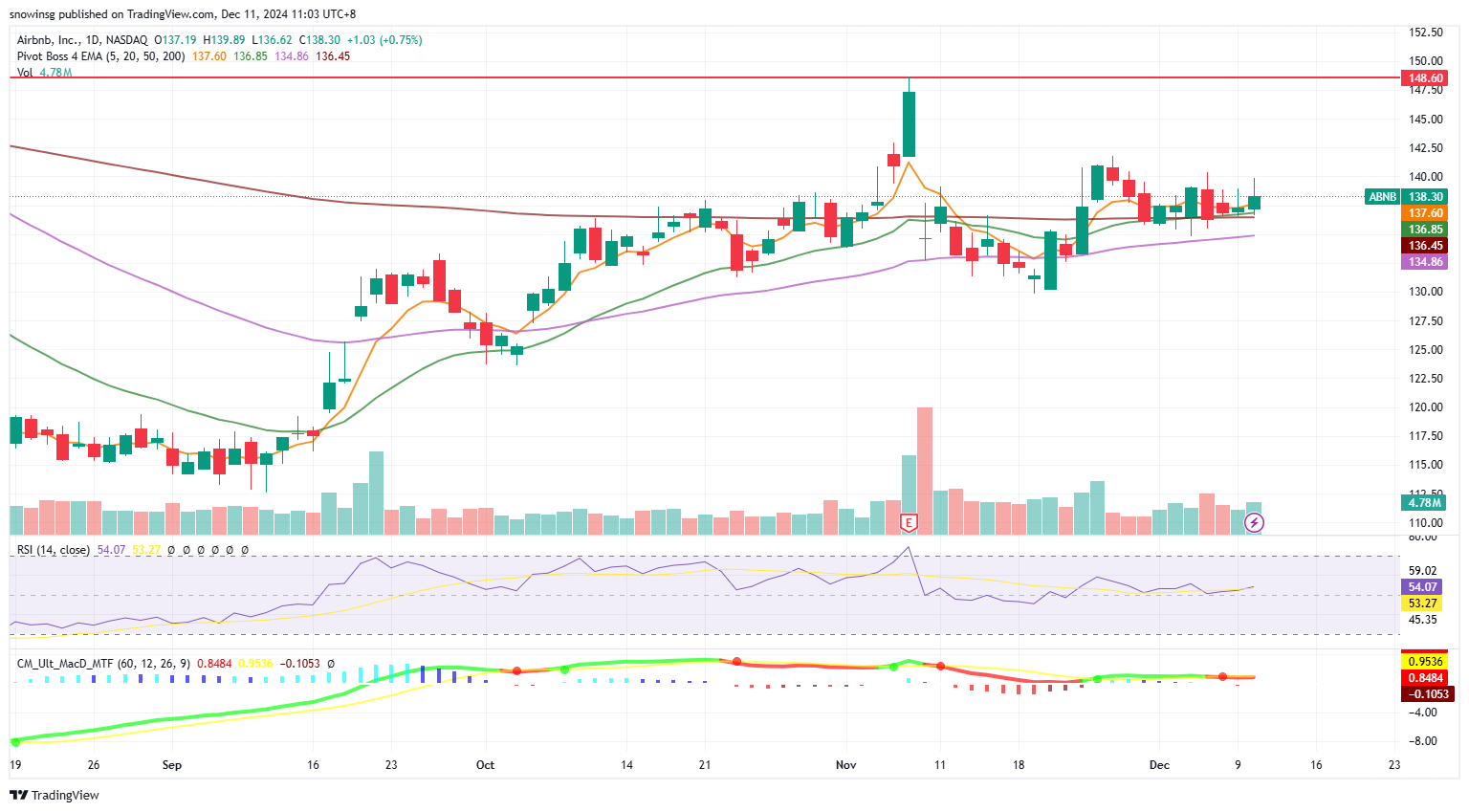Image resolution: width=1469 pixels, height=812 pixels.
Task: Click the 18 date label
Action: click(1019, 765)
